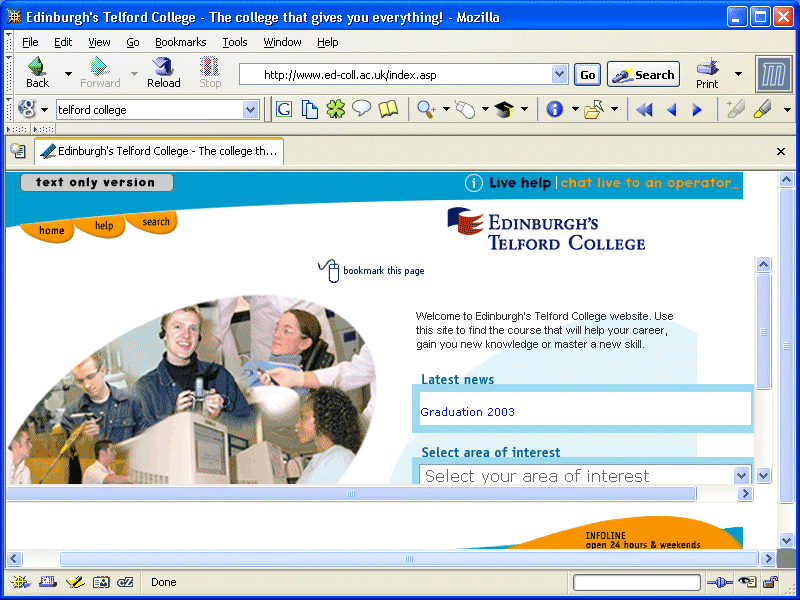Expand the Google logo dropdown arrow
The image size is (800, 600).
(44, 110)
